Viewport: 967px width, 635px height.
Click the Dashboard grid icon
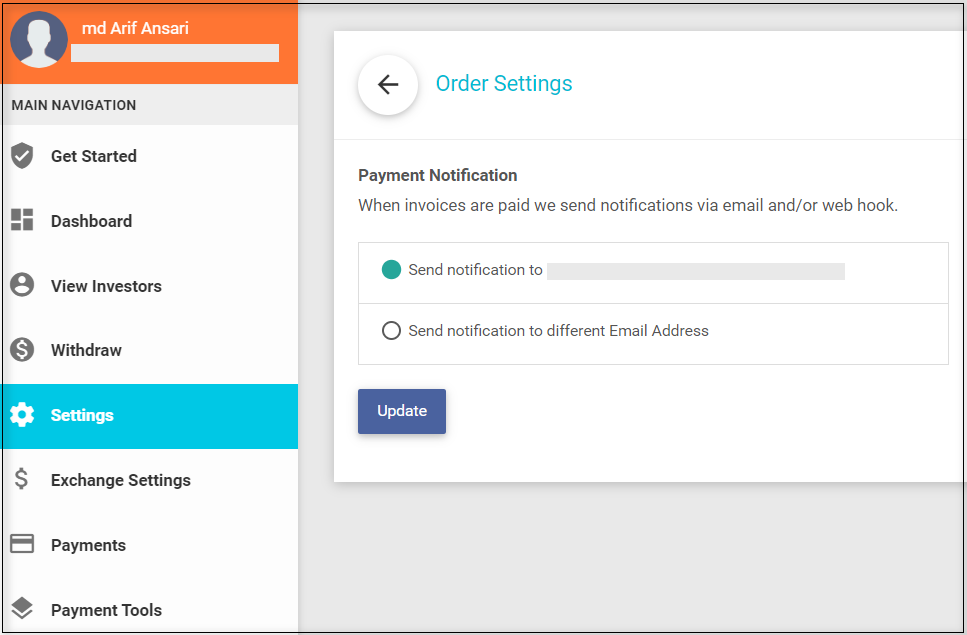[x=22, y=221]
